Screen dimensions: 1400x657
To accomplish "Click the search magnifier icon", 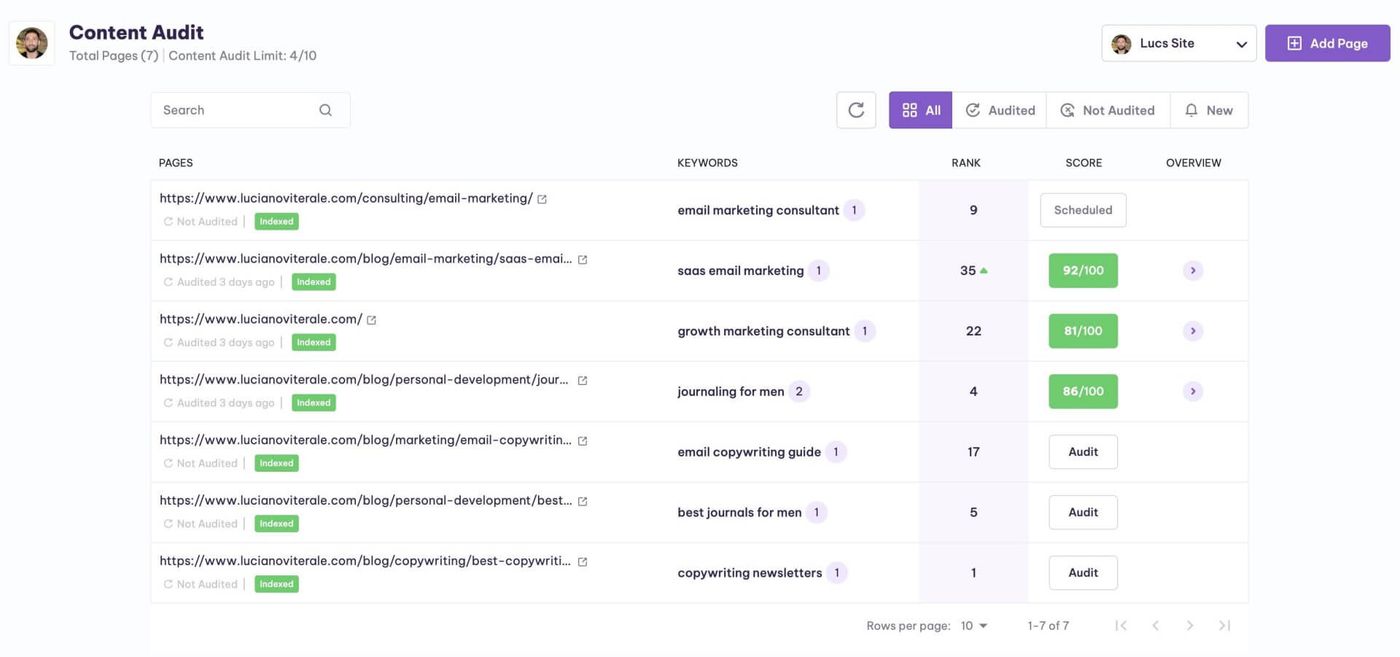I will point(325,110).
